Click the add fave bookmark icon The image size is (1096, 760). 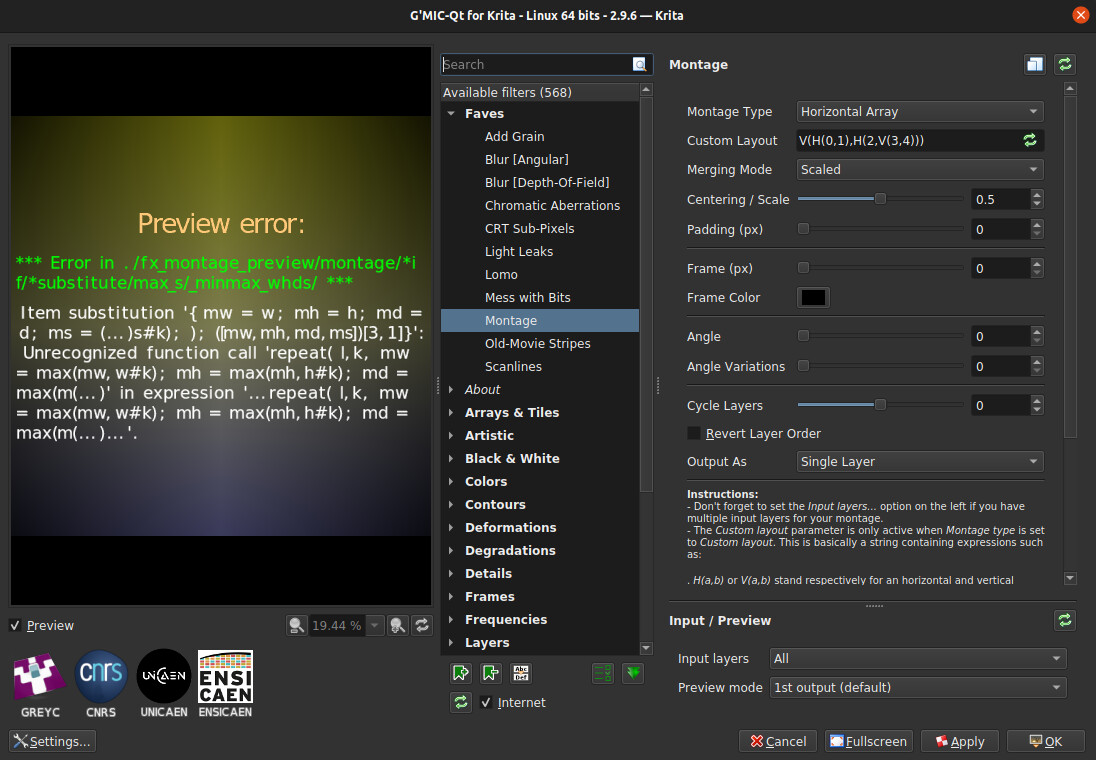pos(461,673)
